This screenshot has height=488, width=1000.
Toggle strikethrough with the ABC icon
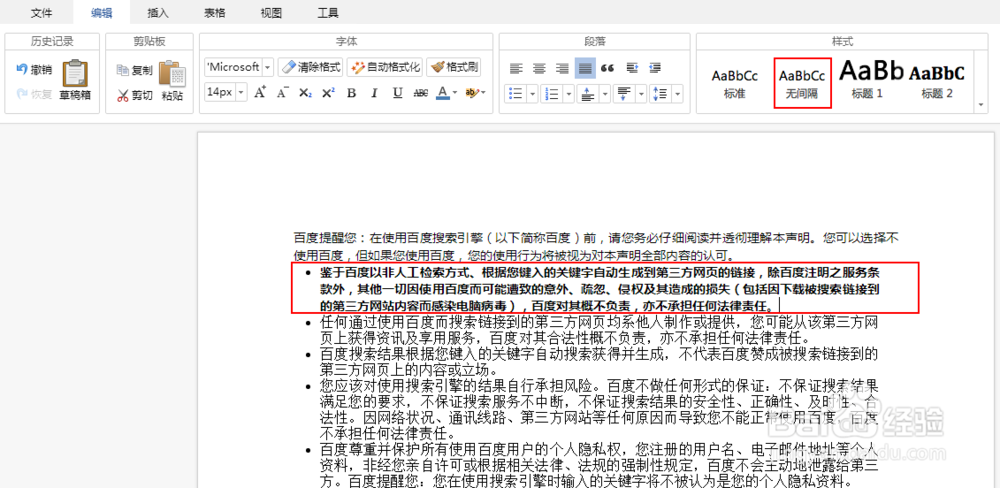pos(420,92)
